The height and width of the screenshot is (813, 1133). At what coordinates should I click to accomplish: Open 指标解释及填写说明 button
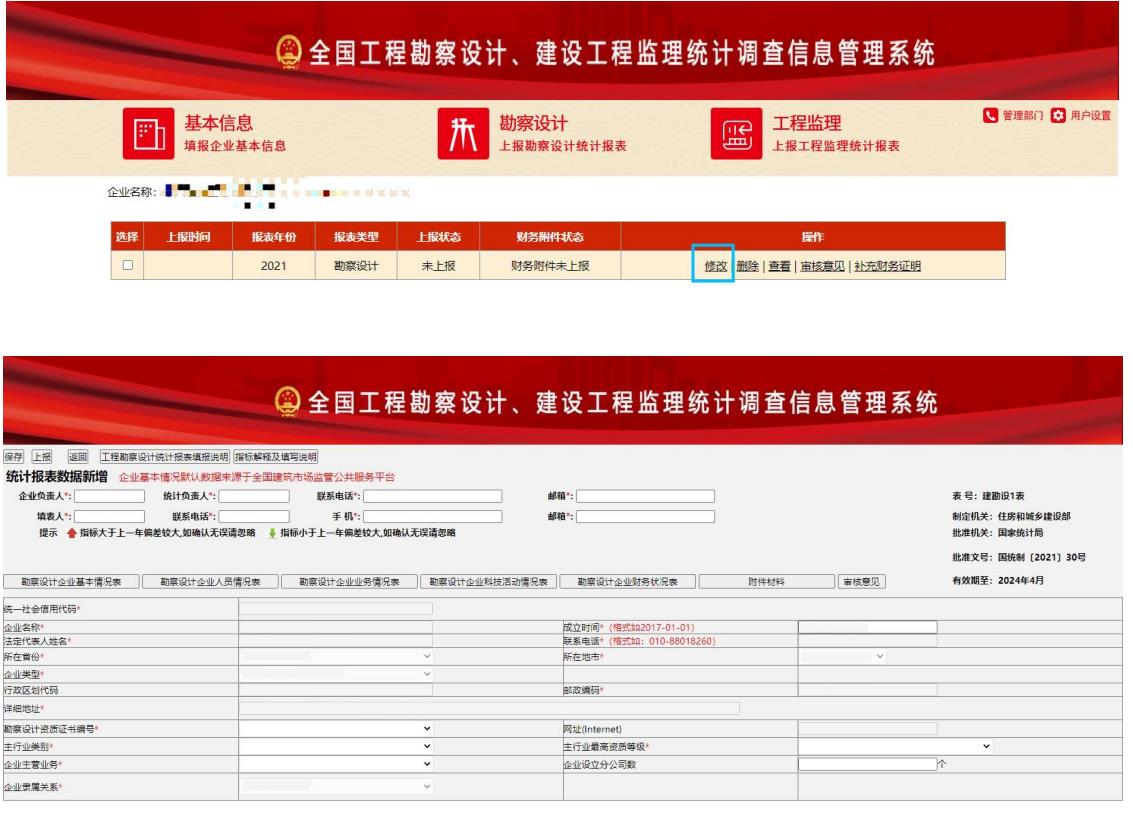(x=275, y=456)
